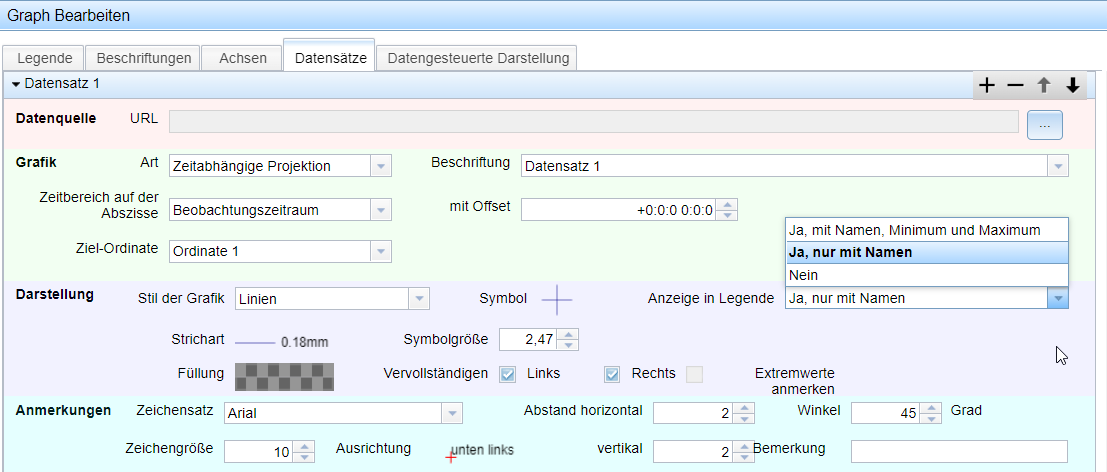Image resolution: width=1107 pixels, height=472 pixels.
Task: Decrease the Winkel angle with down spinner
Action: click(x=932, y=418)
